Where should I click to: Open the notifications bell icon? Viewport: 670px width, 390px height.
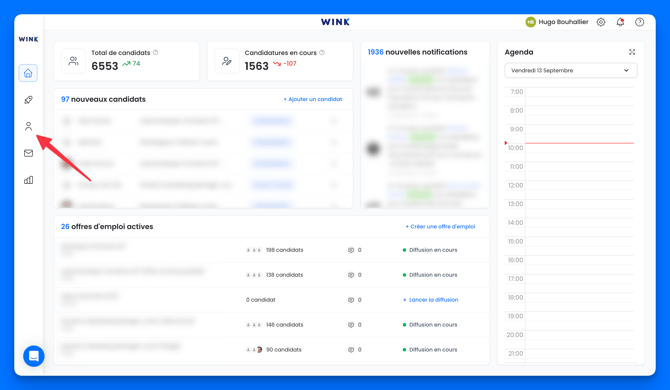[x=620, y=22]
